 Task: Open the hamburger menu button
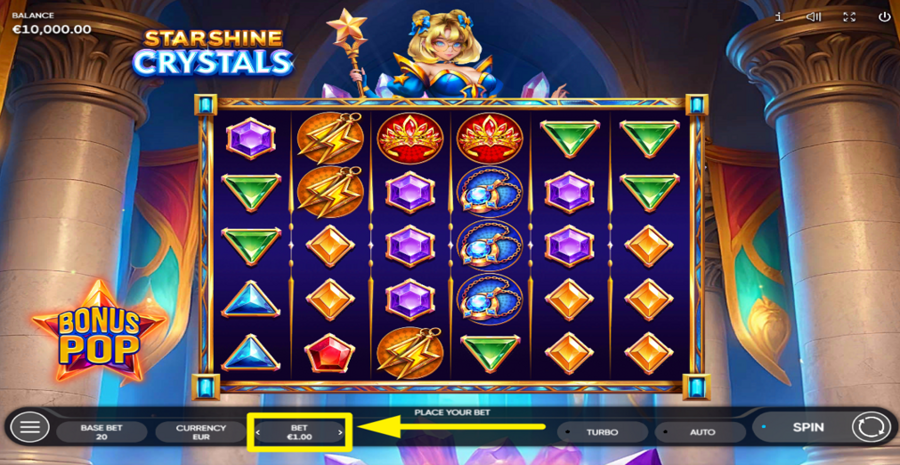30,427
